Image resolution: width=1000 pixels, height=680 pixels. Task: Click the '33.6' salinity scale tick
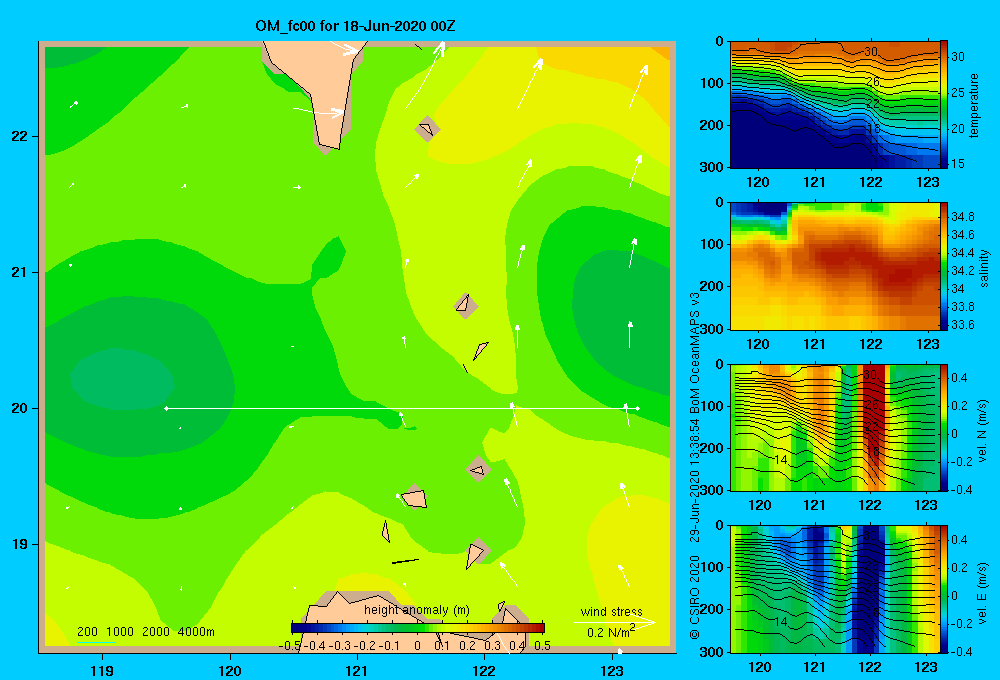pyautogui.click(x=962, y=325)
